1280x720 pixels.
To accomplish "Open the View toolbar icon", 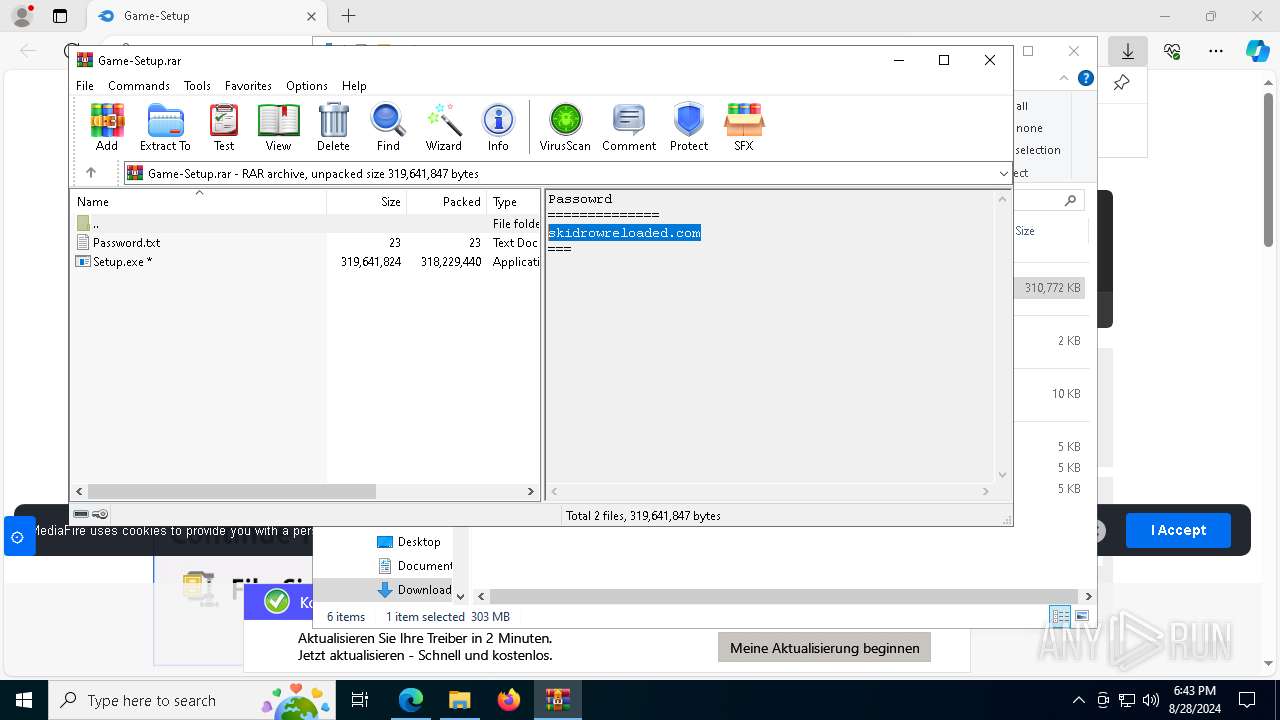I will [x=278, y=127].
